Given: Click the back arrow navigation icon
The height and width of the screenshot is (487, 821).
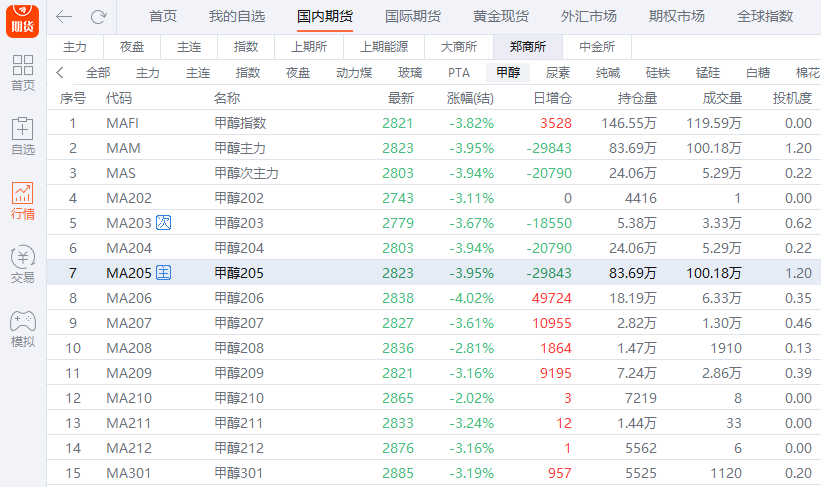Looking at the screenshot, I should click(64, 17).
